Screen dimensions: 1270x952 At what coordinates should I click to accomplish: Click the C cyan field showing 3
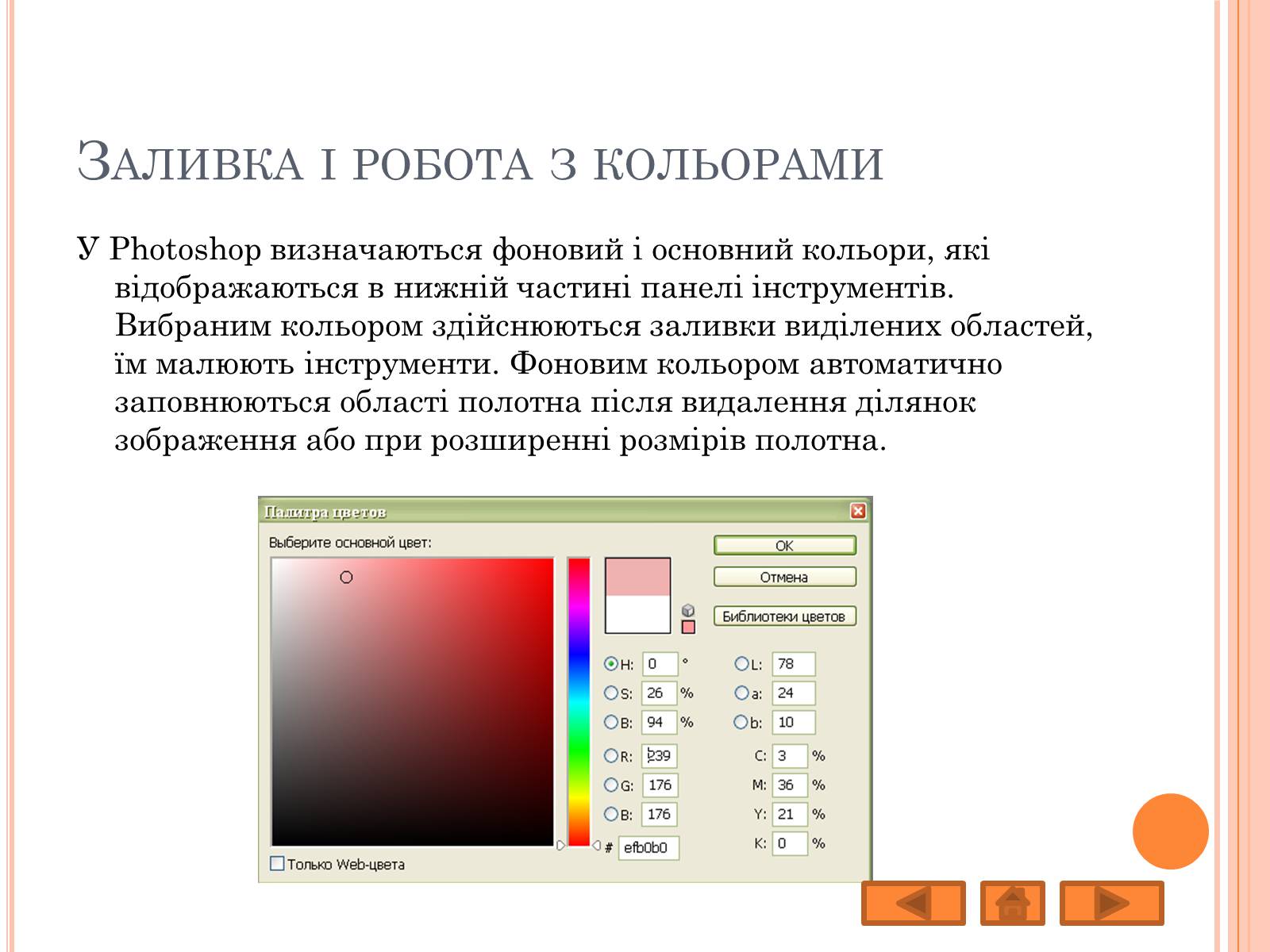[x=790, y=755]
